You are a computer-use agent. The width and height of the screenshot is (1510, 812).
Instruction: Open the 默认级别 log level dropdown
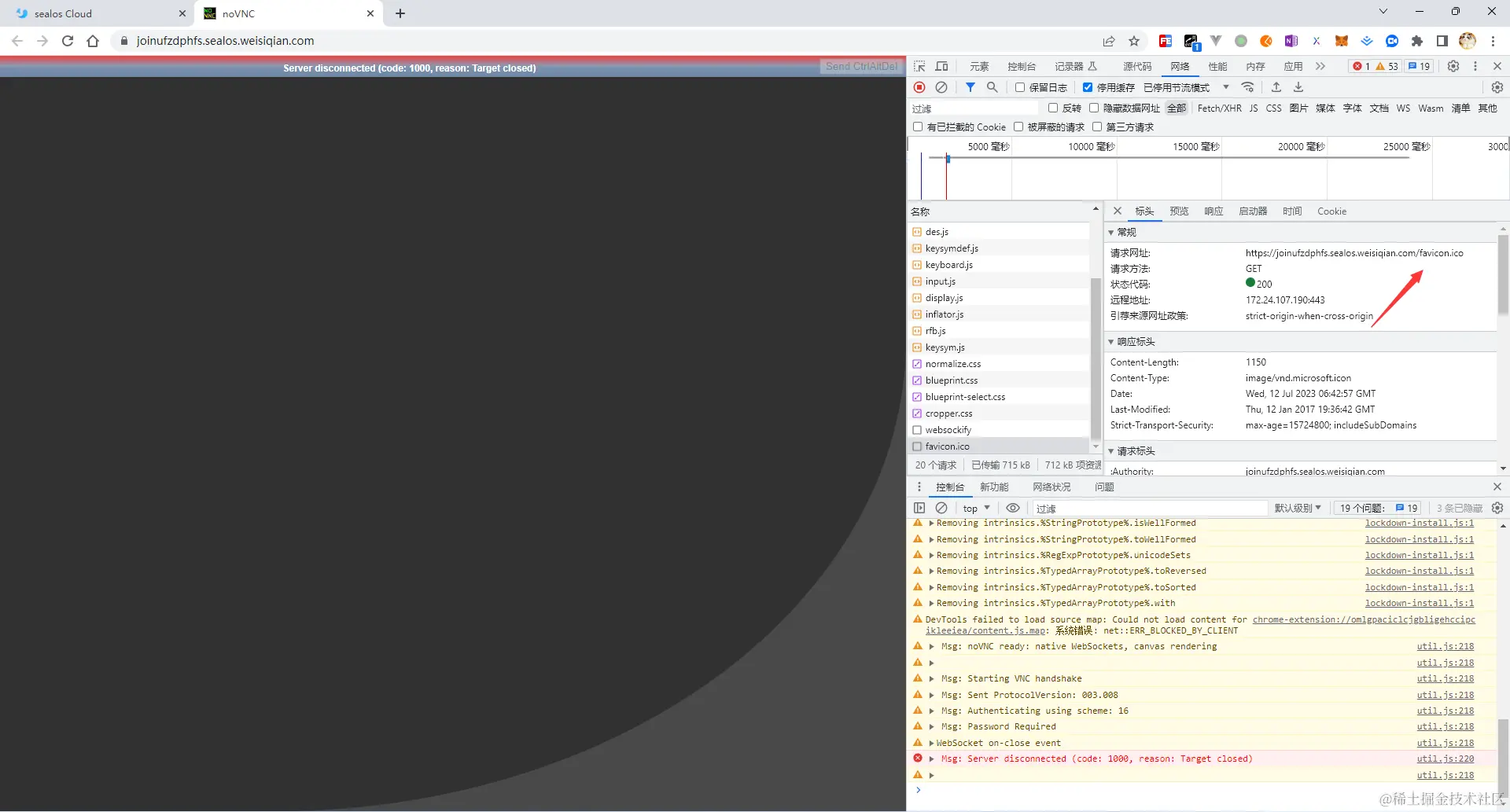coord(1298,508)
